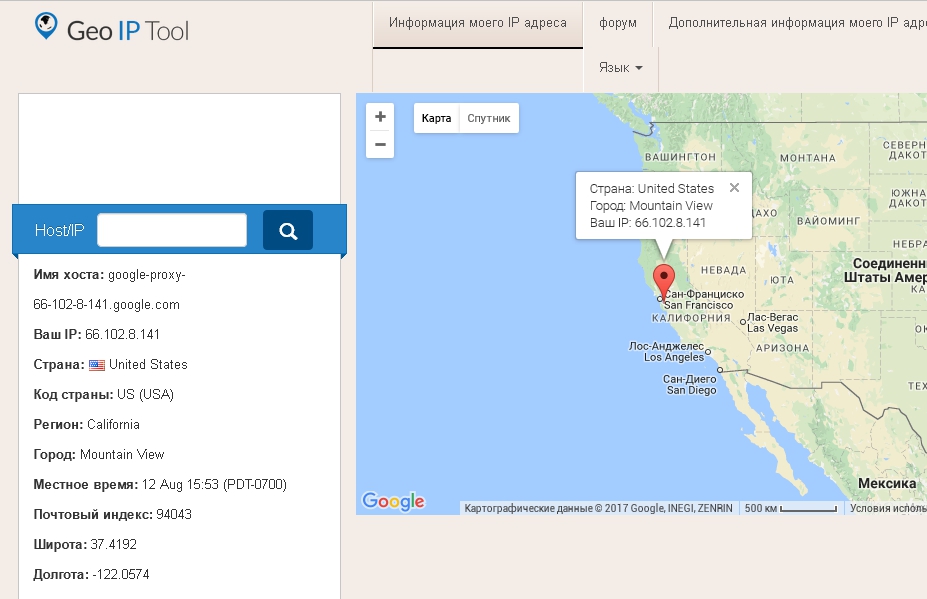927x599 pixels.
Task: Click the ВАШИНГТОН state label on map
Action: pyautogui.click(x=680, y=157)
